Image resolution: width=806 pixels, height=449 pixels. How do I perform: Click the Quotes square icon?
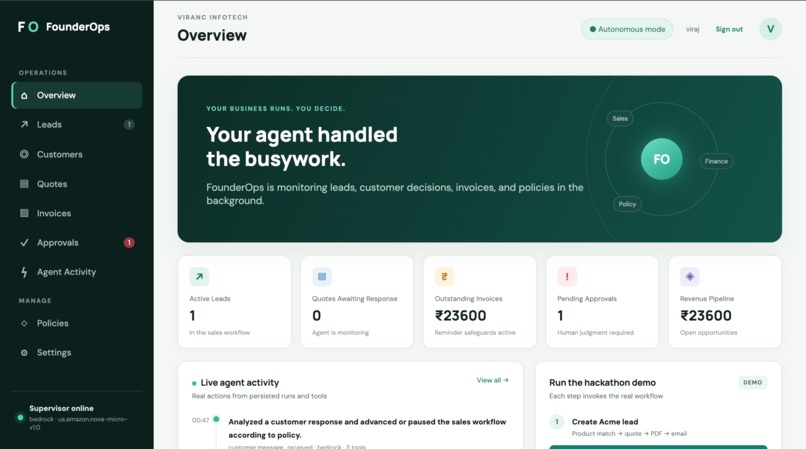click(x=24, y=184)
